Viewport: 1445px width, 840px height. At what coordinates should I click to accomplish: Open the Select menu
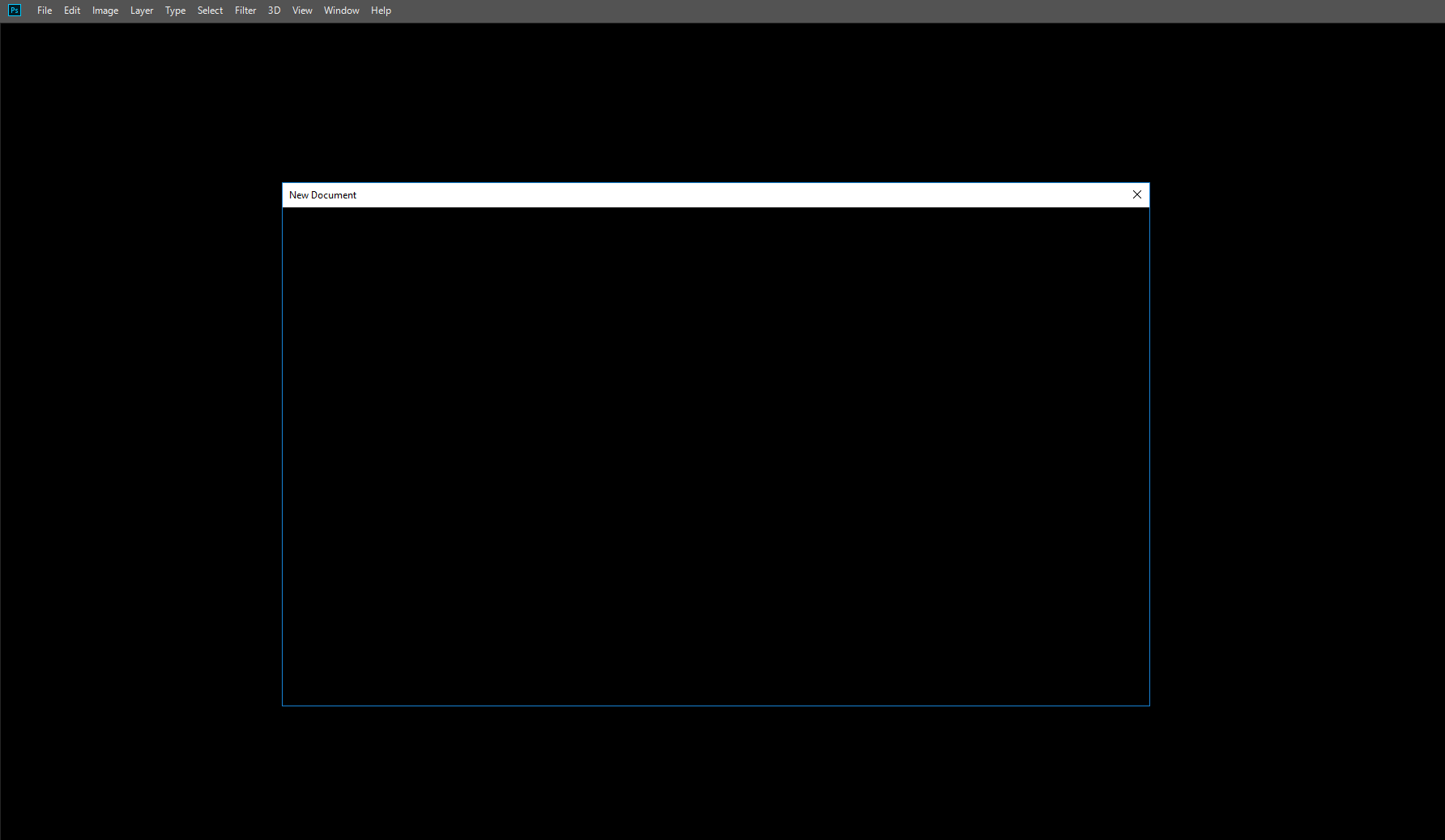click(210, 11)
